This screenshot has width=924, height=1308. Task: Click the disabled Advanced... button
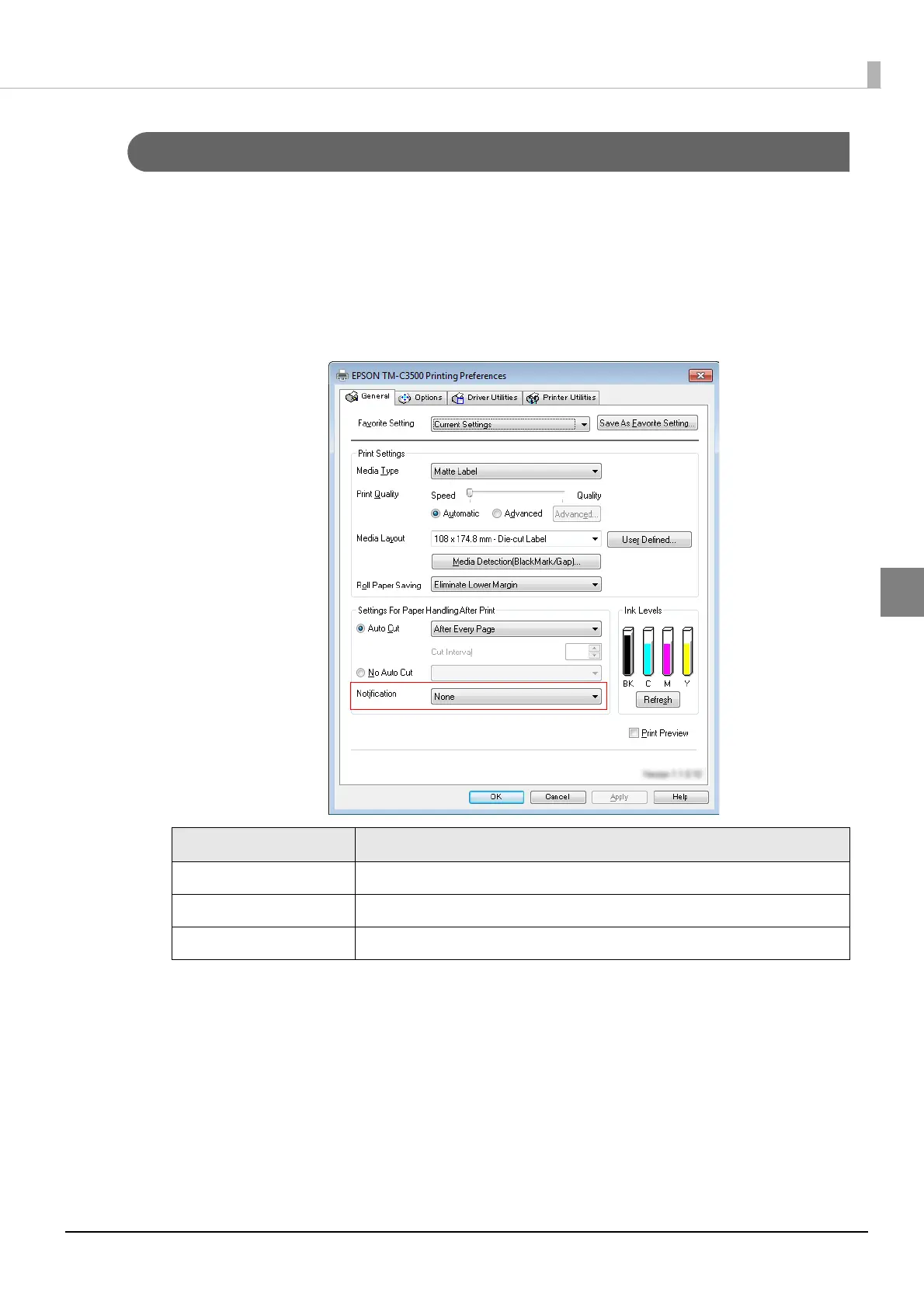[x=577, y=514]
